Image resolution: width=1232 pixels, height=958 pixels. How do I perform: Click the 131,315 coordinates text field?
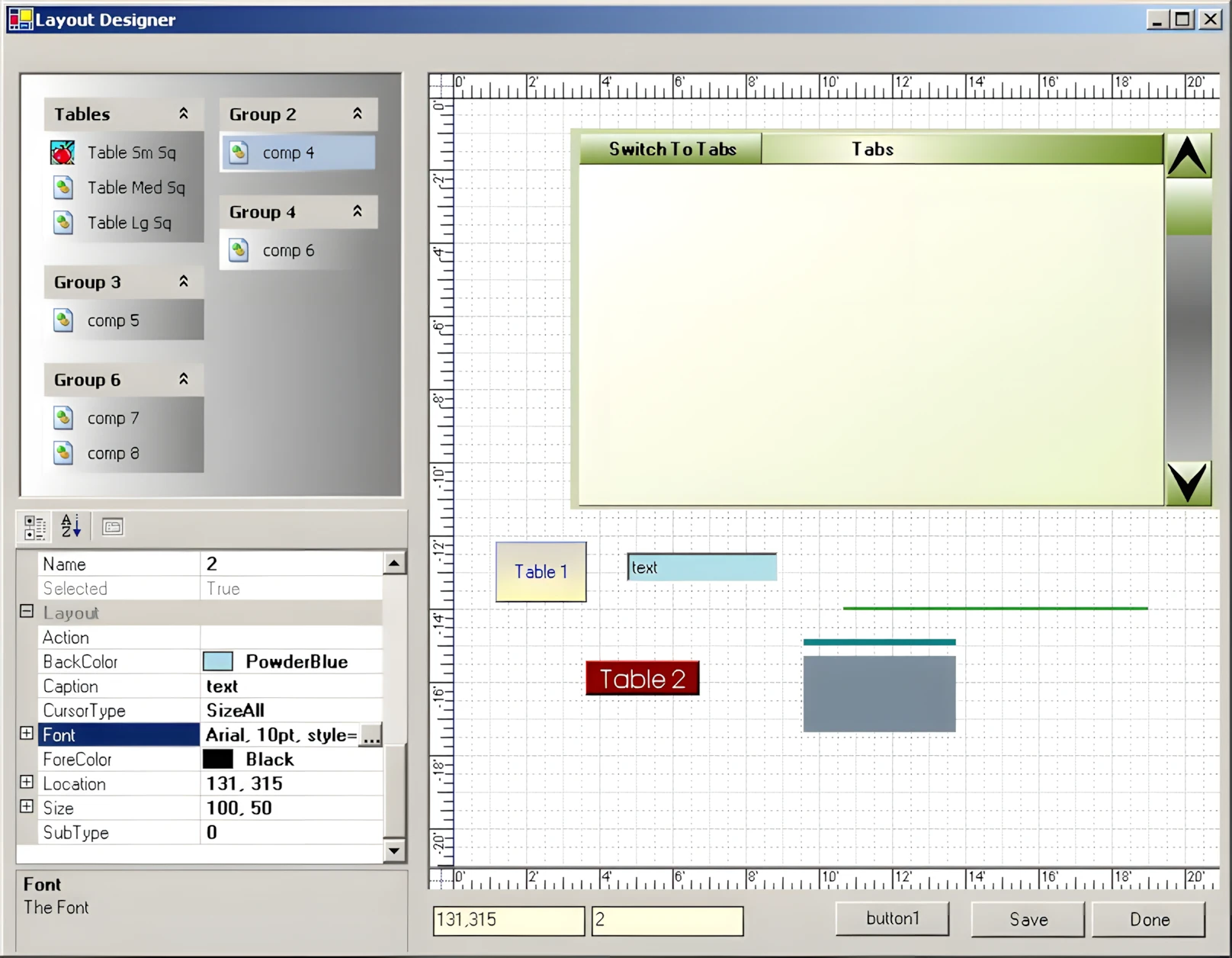click(508, 921)
